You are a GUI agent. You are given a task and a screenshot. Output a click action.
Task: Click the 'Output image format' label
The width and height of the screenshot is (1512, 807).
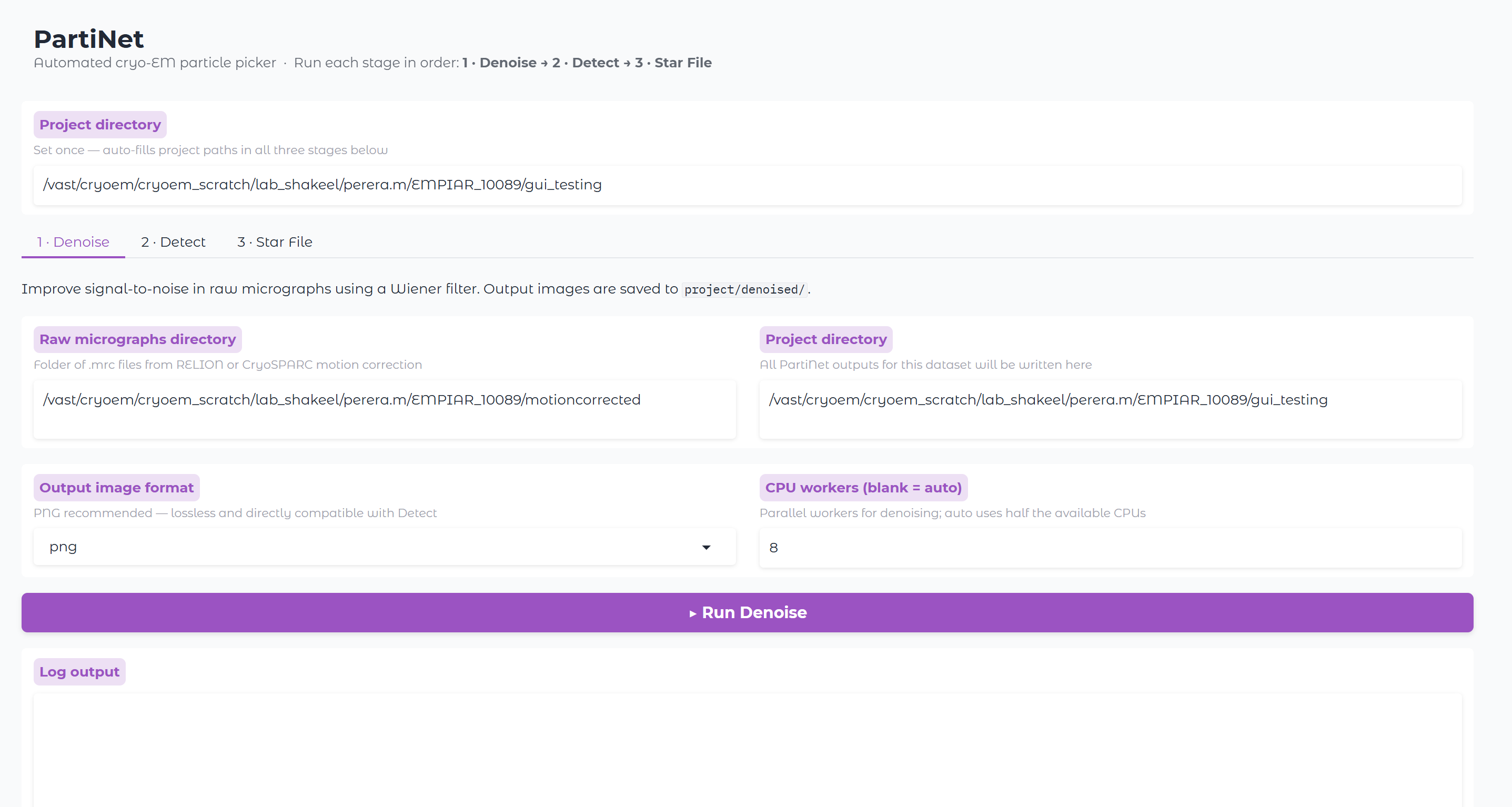click(x=116, y=488)
